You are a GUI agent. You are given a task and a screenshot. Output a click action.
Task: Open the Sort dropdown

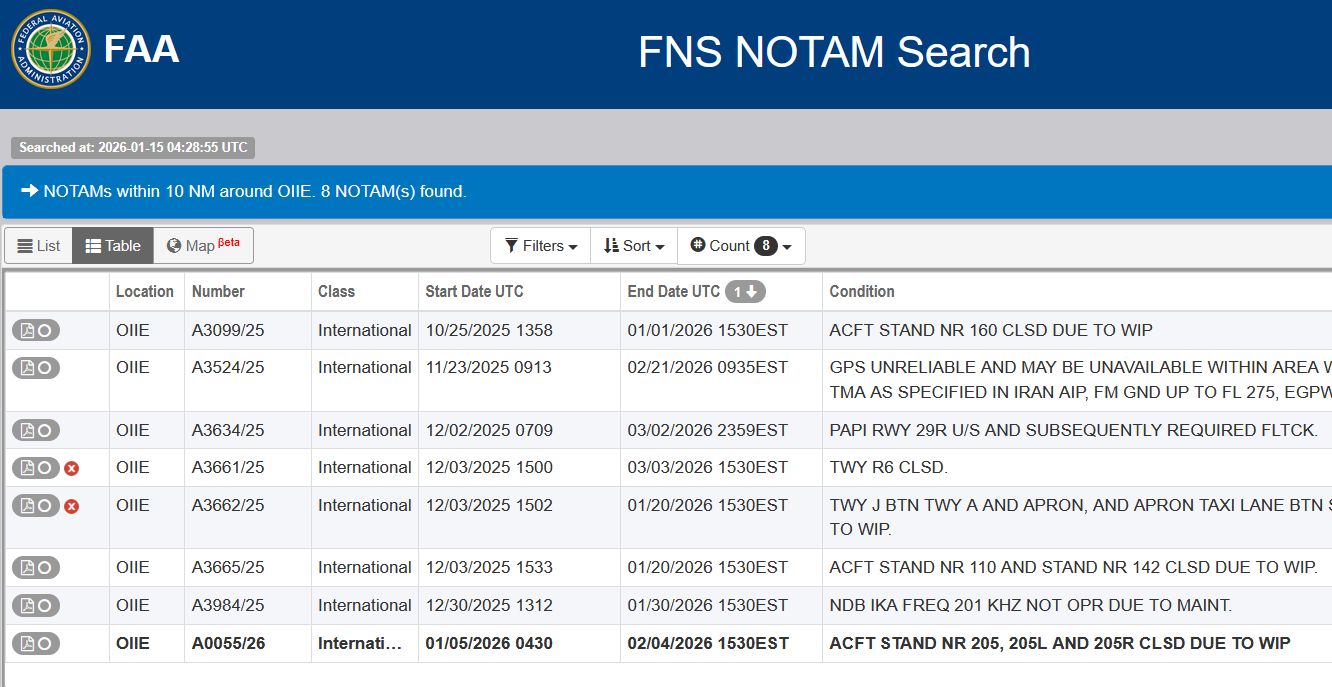(634, 246)
